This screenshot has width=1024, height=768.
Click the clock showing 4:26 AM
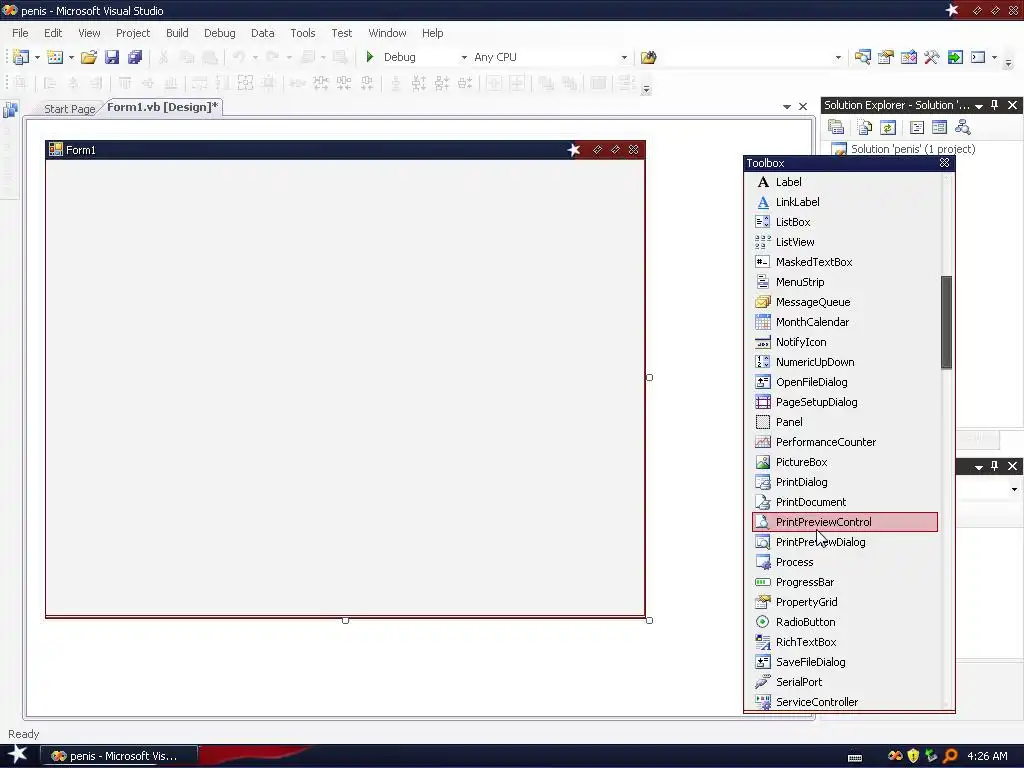tap(987, 756)
